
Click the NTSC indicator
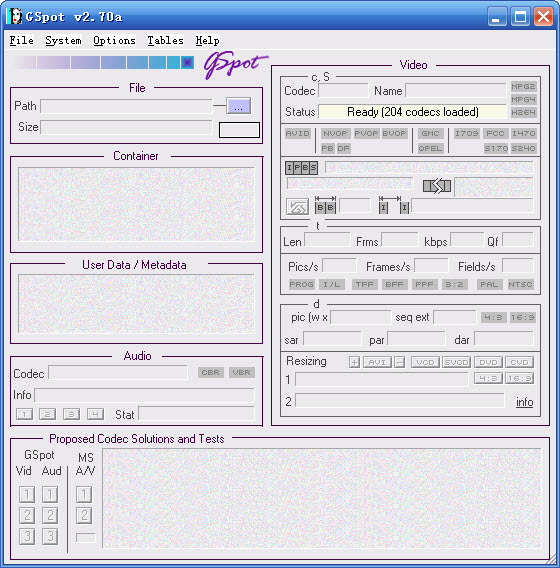pyautogui.click(x=520, y=284)
